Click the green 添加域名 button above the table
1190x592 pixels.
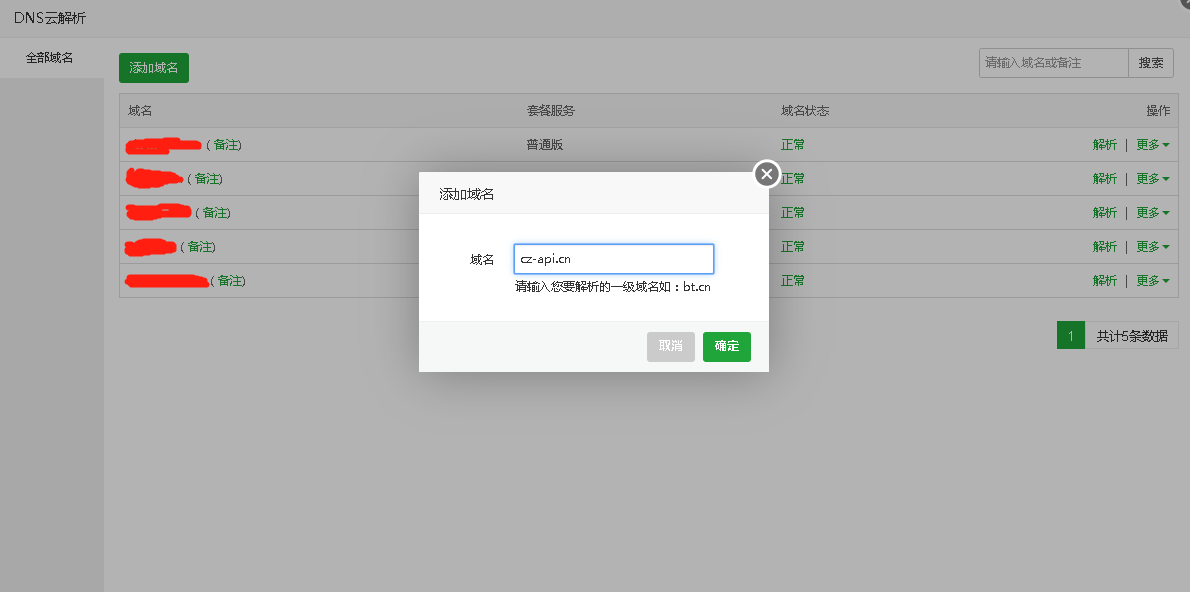pyautogui.click(x=153, y=68)
